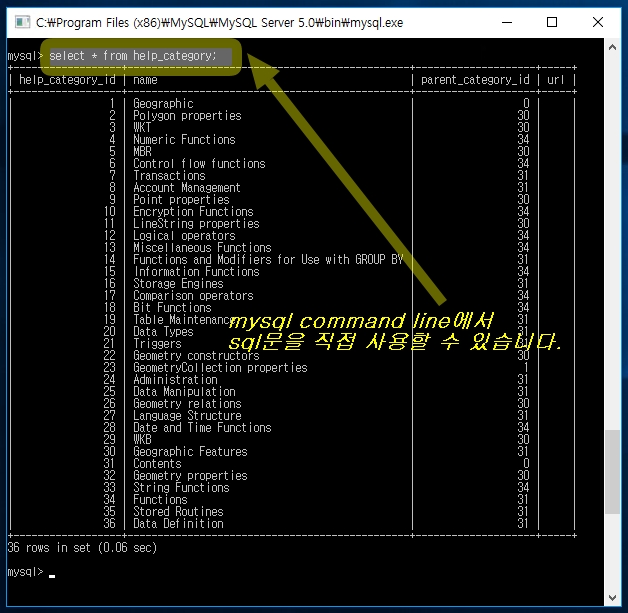Click the scrollbar up arrow

(x=612, y=48)
